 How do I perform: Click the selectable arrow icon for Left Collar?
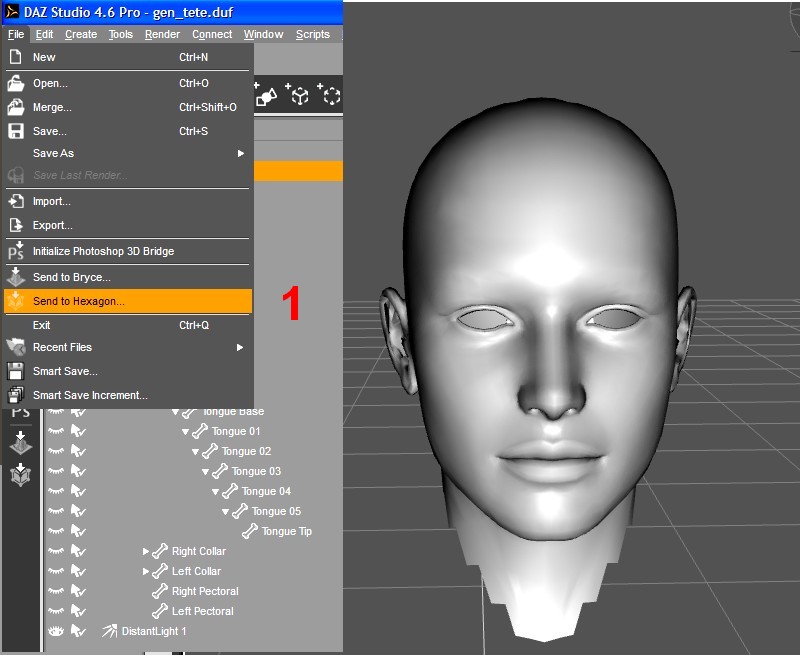click(x=78, y=571)
